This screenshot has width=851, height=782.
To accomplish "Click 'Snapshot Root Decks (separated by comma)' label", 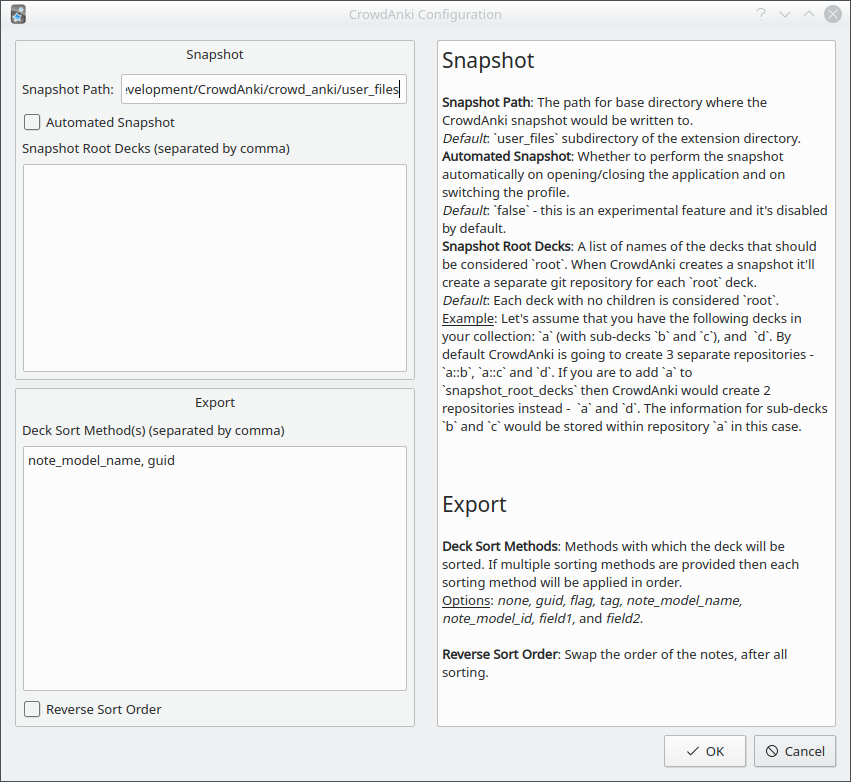I will pos(156,149).
